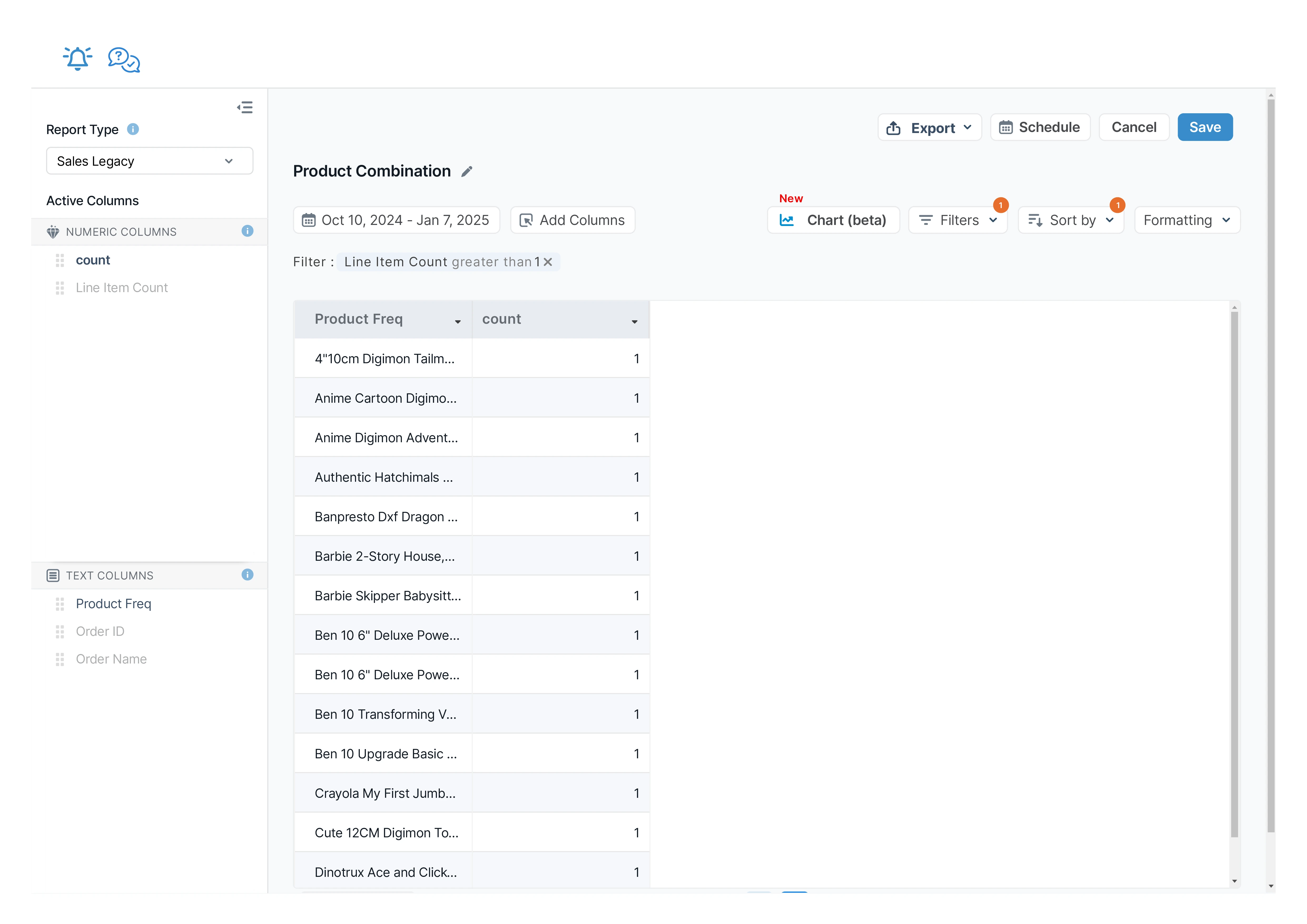Open the Chart (beta) view
The width and height of the screenshot is (1307, 924).
pos(833,220)
